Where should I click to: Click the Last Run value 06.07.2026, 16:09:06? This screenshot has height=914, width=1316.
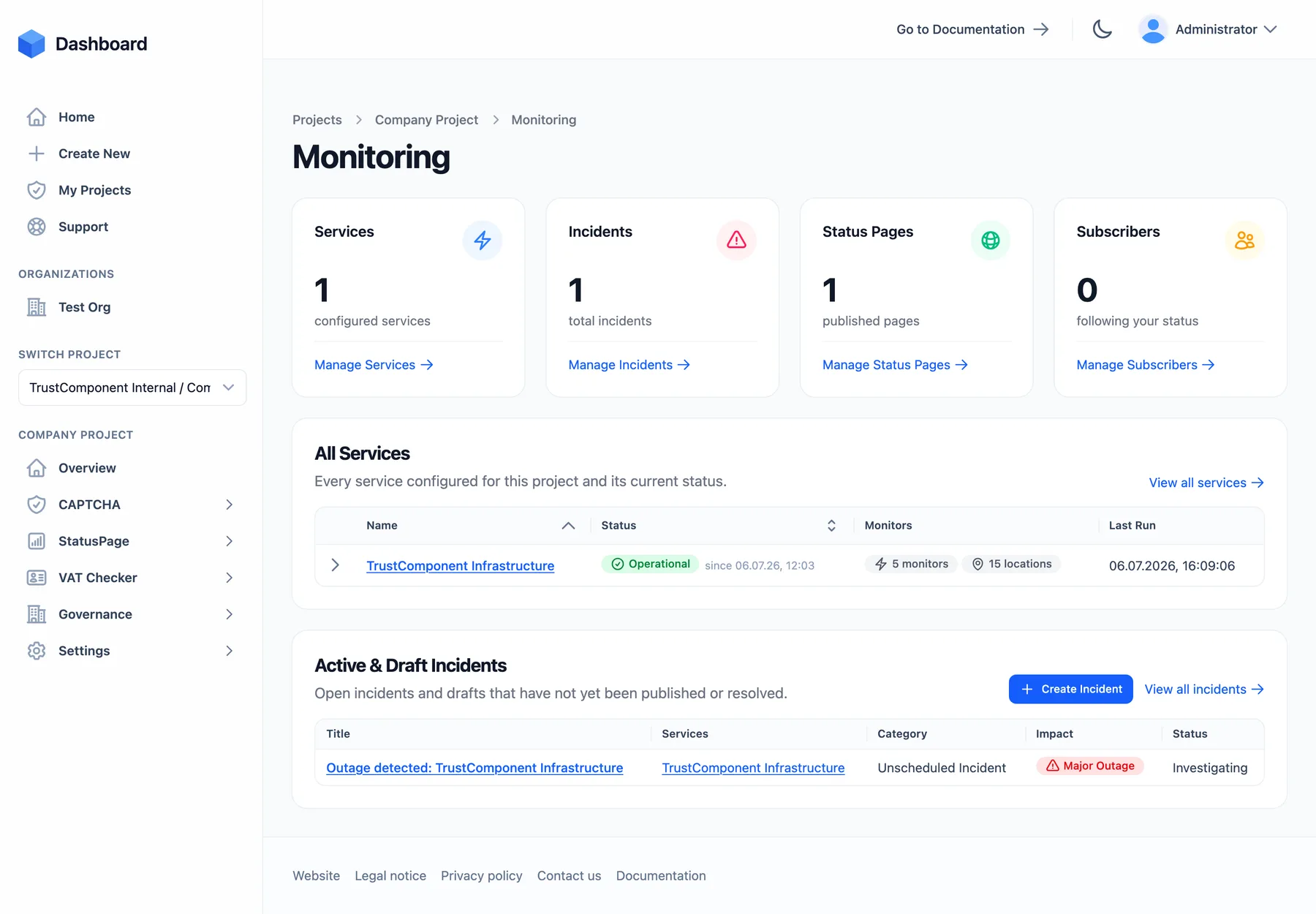click(x=1172, y=566)
